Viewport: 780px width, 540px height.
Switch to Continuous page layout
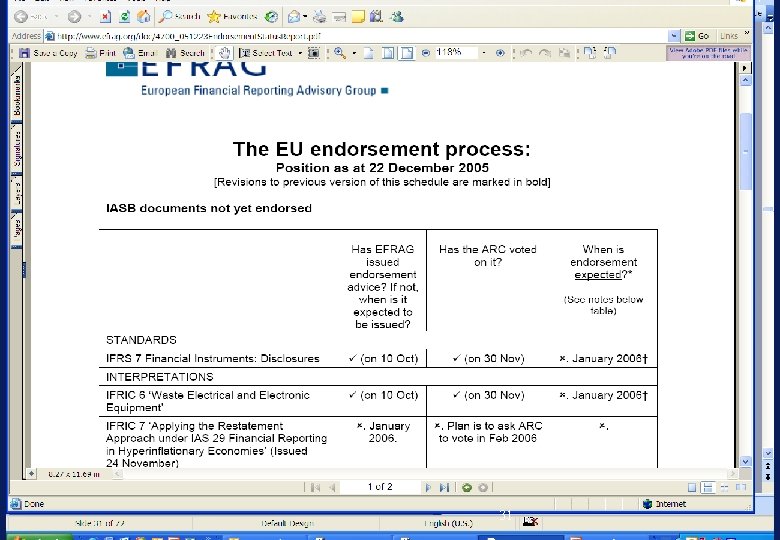[707, 488]
